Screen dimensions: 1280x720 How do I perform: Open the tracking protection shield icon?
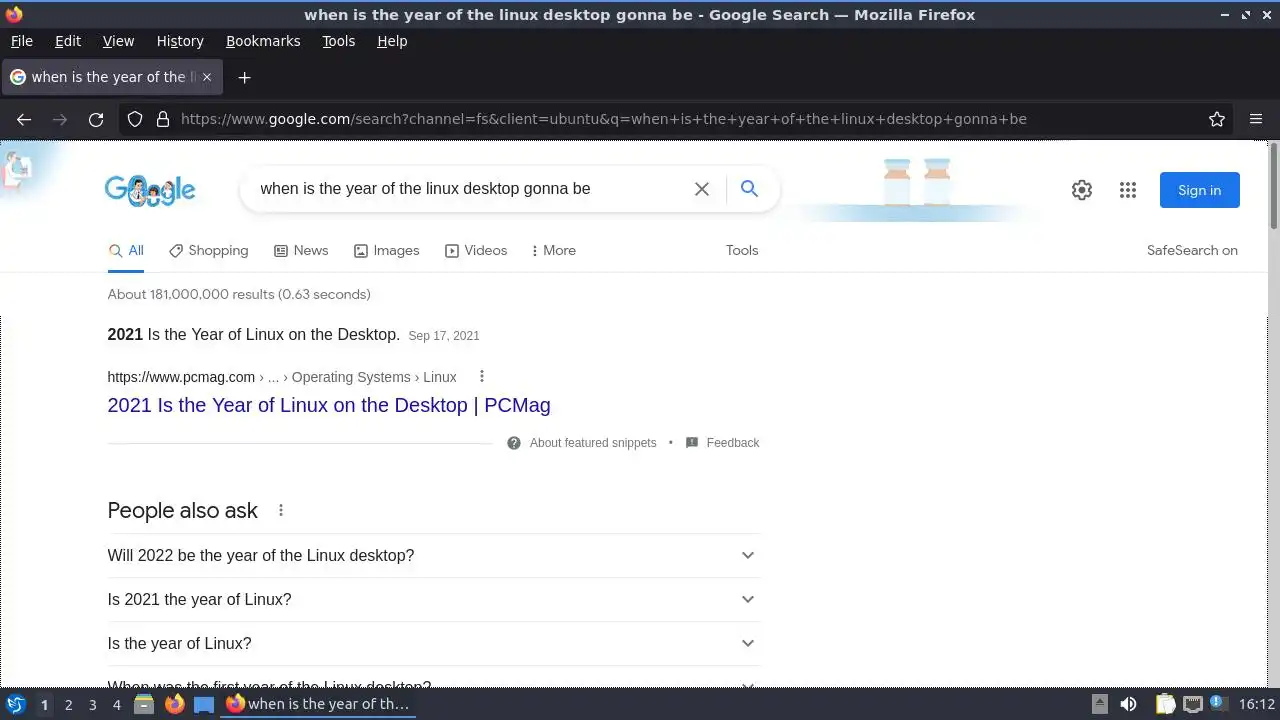(x=135, y=119)
